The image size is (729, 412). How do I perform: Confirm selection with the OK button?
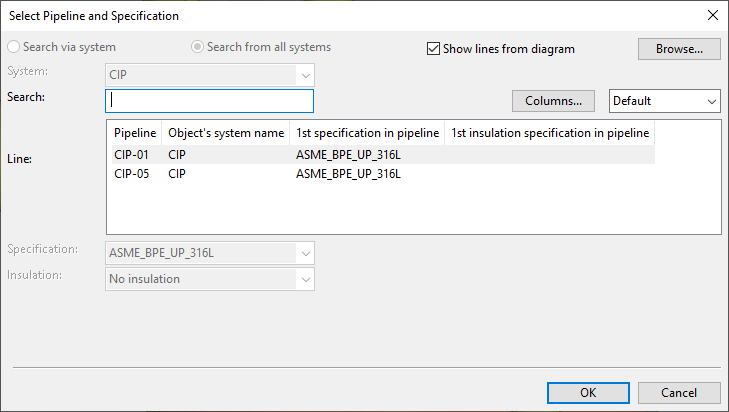click(x=589, y=393)
